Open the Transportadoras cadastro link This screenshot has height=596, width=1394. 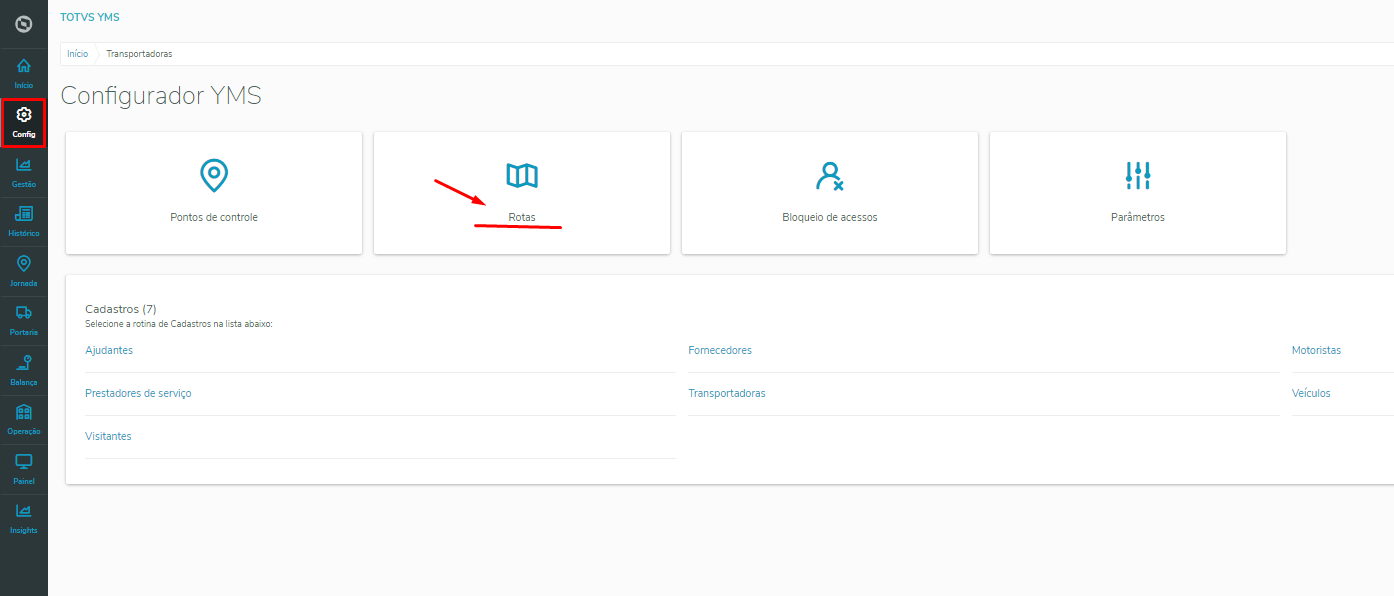coord(727,393)
